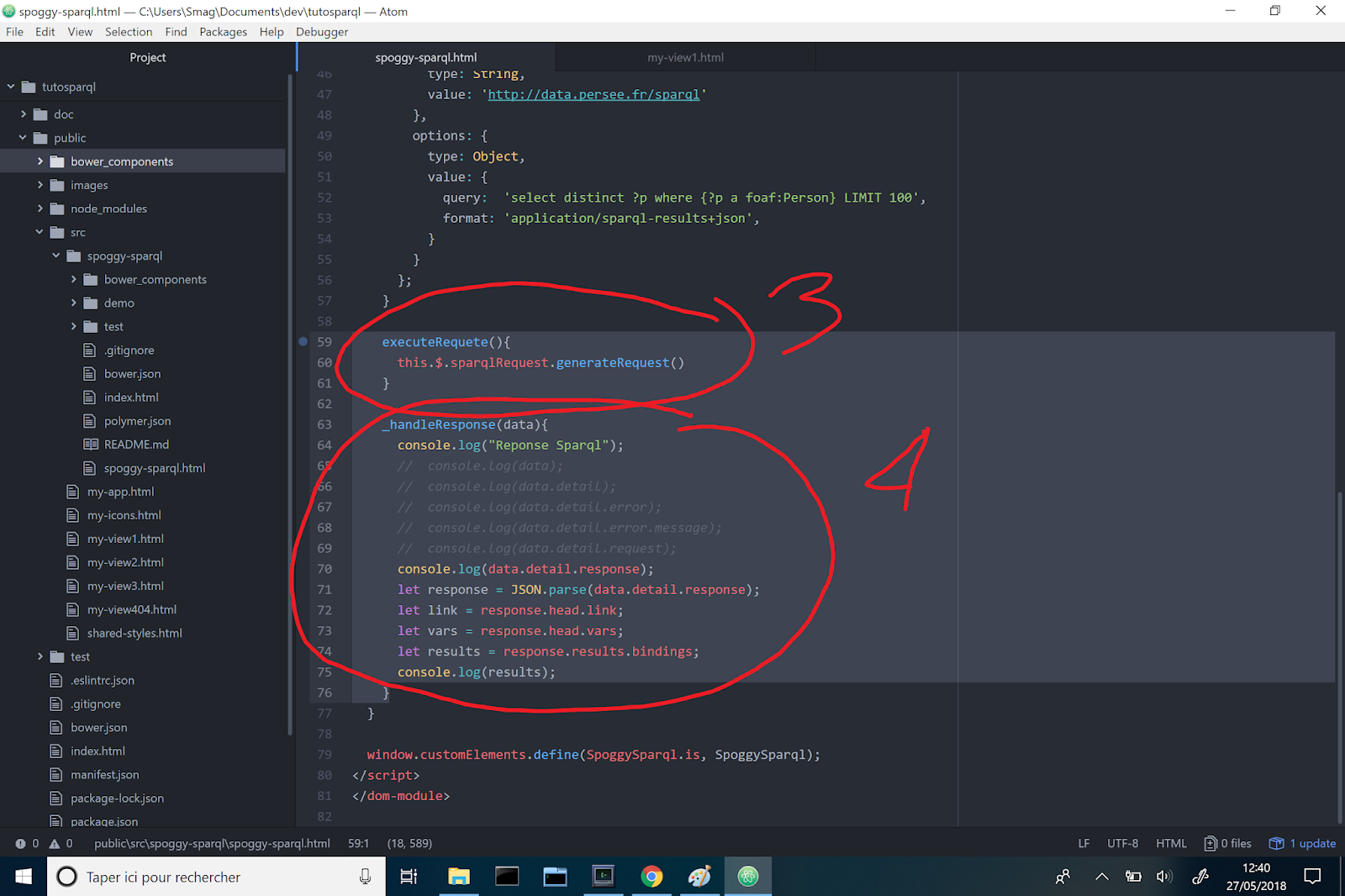This screenshot has height=896, width=1345.
Task: Click the microphone icon in the search box
Action: (365, 877)
